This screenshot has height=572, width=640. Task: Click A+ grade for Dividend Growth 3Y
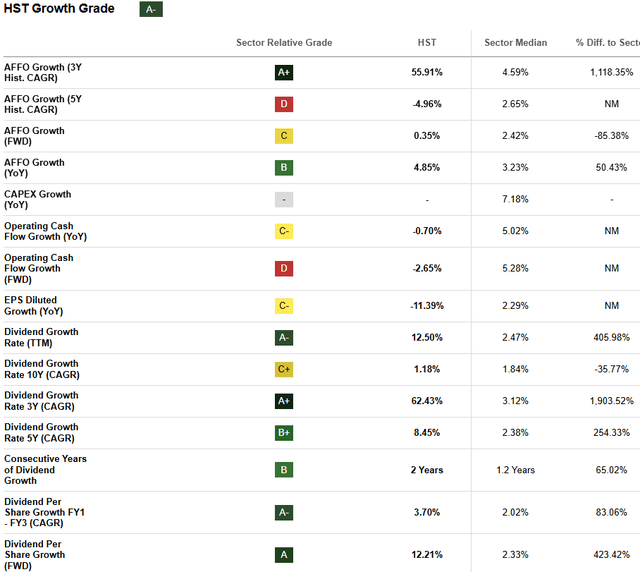(284, 401)
